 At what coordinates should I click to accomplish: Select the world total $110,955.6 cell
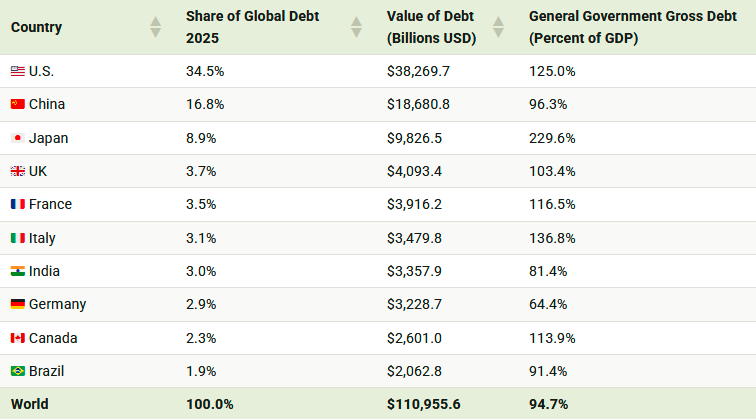click(425, 404)
